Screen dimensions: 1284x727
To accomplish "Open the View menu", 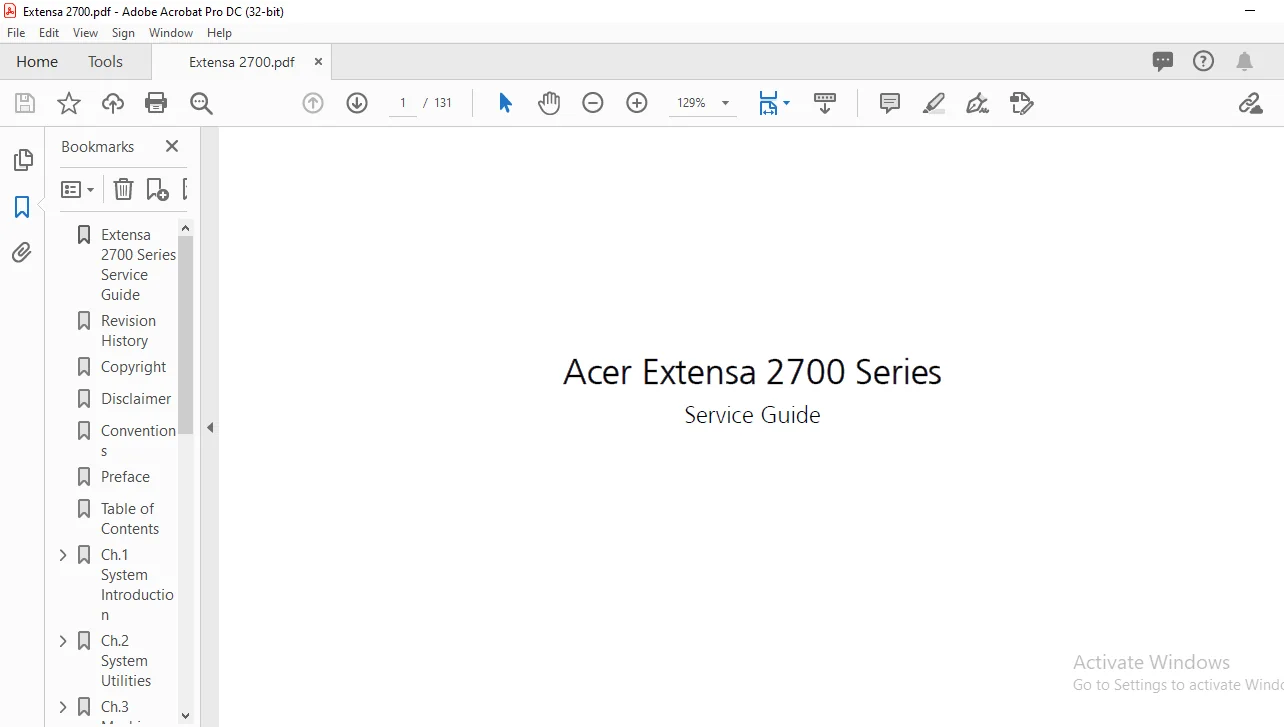I will tap(85, 33).
